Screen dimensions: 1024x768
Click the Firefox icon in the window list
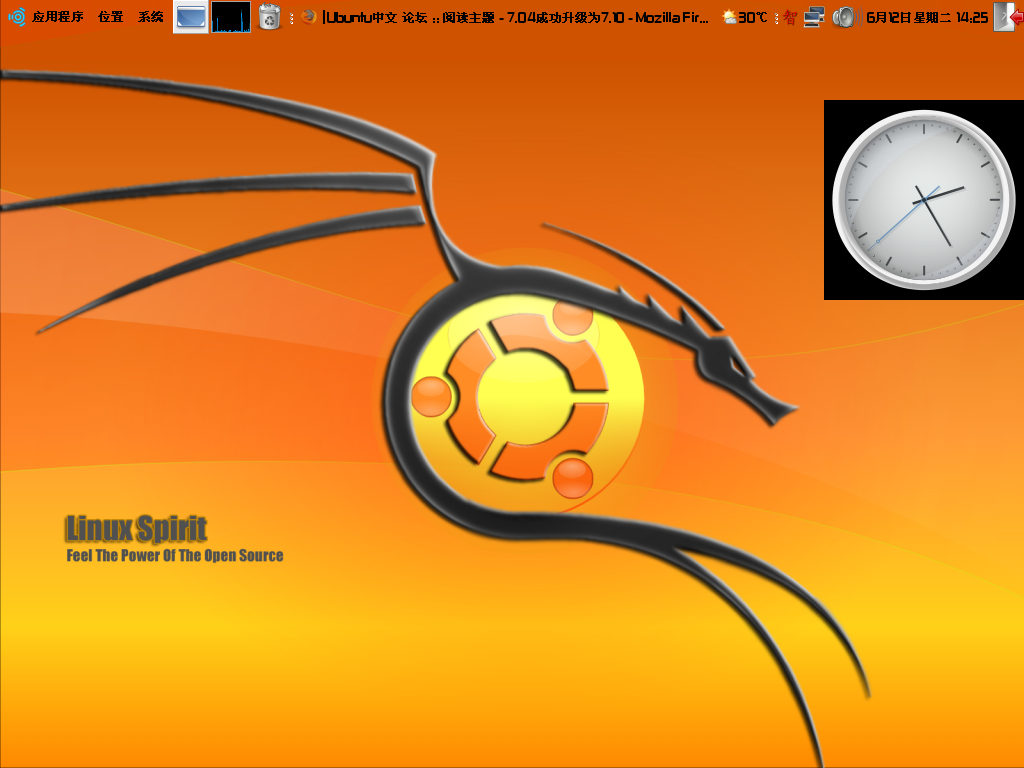pyautogui.click(x=309, y=17)
